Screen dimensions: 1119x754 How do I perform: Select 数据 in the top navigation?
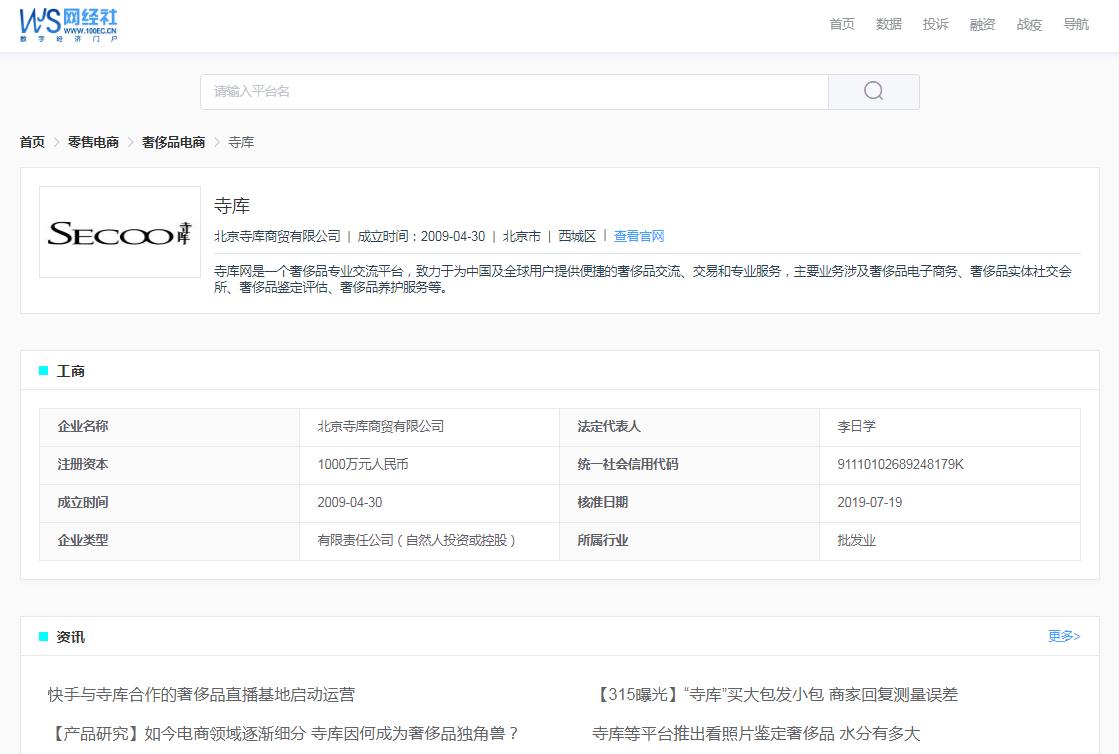(x=888, y=25)
